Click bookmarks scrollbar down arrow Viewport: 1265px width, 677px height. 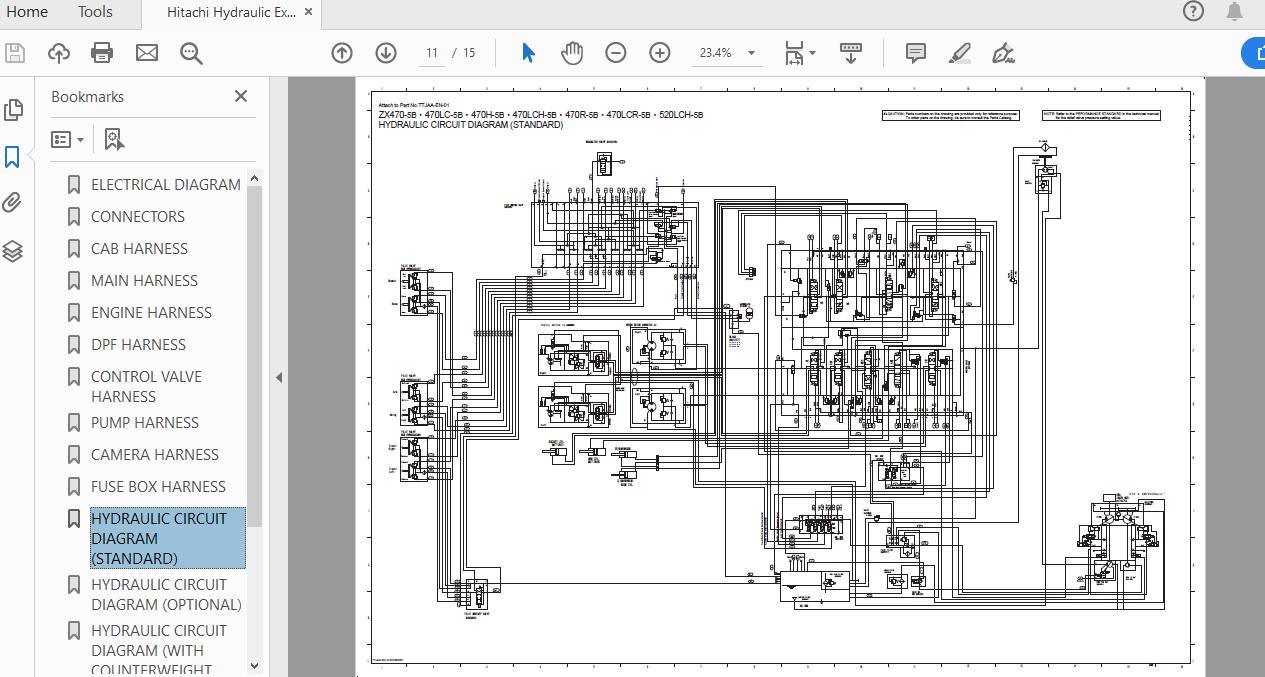(254, 664)
